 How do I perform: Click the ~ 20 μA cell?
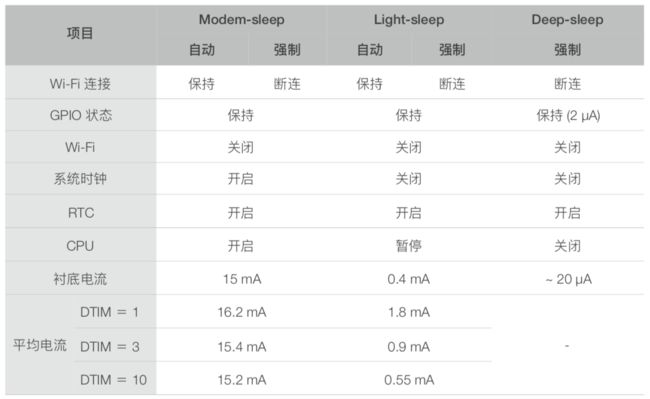coord(568,279)
